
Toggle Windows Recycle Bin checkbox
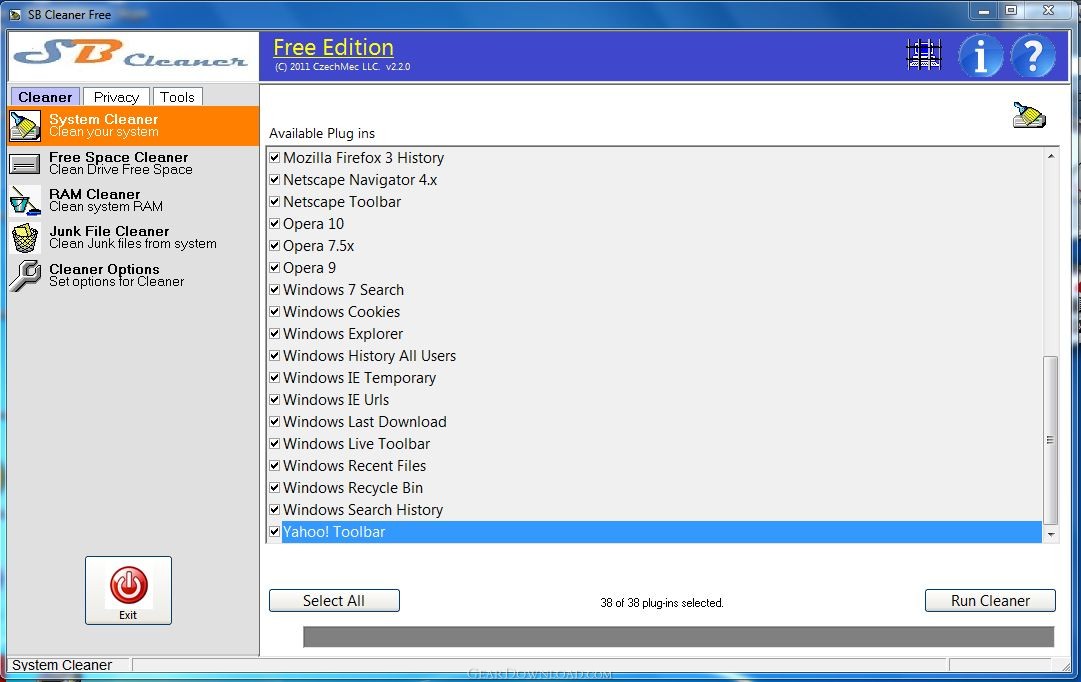(274, 488)
